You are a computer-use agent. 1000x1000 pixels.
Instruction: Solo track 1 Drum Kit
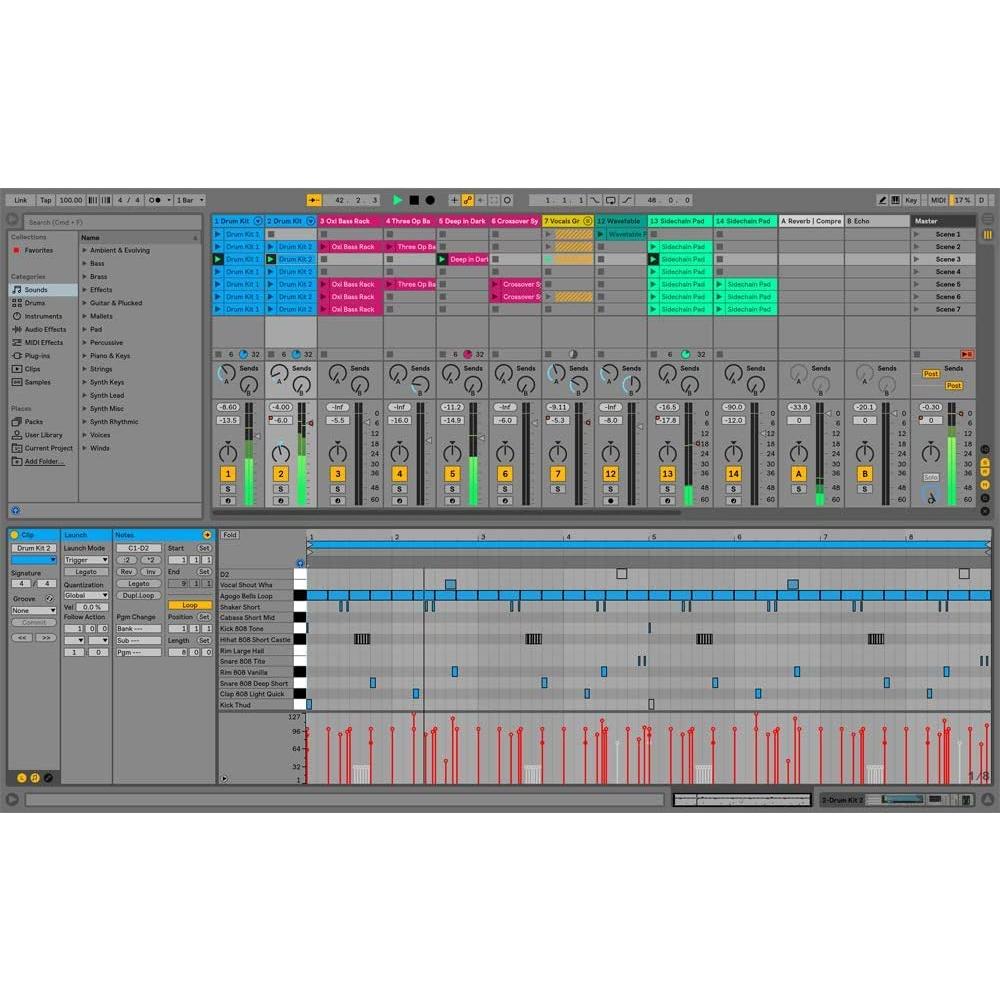tap(227, 489)
